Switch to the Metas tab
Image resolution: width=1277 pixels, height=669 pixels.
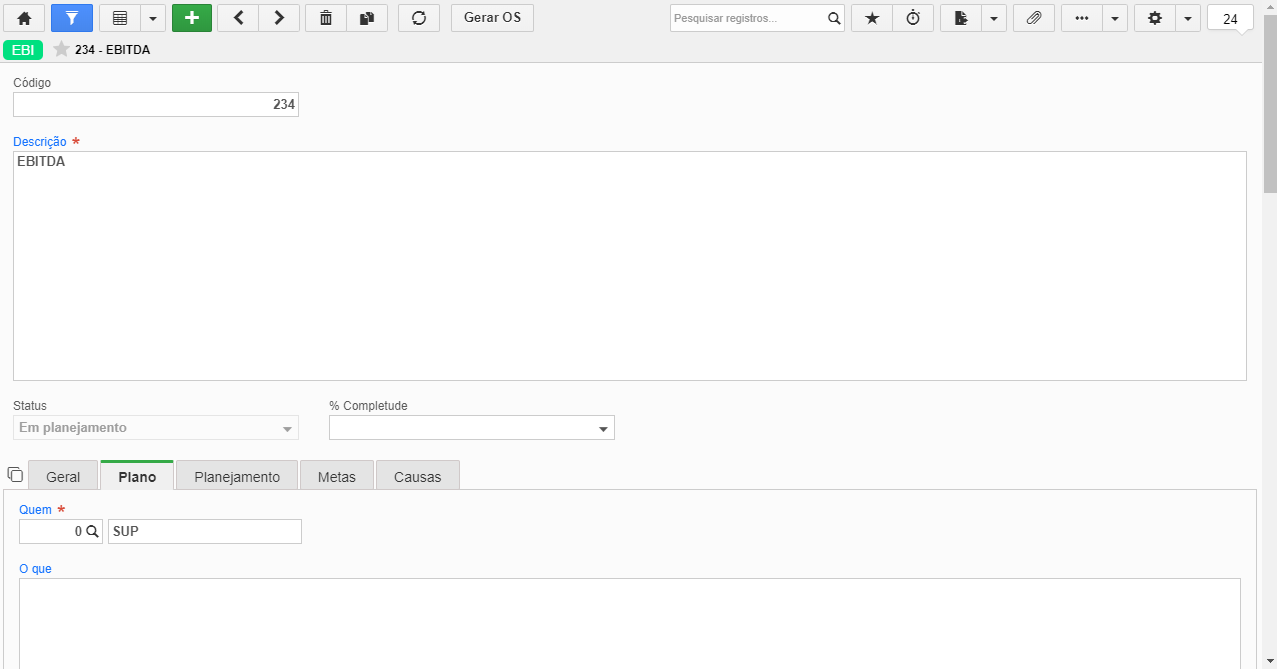point(337,476)
